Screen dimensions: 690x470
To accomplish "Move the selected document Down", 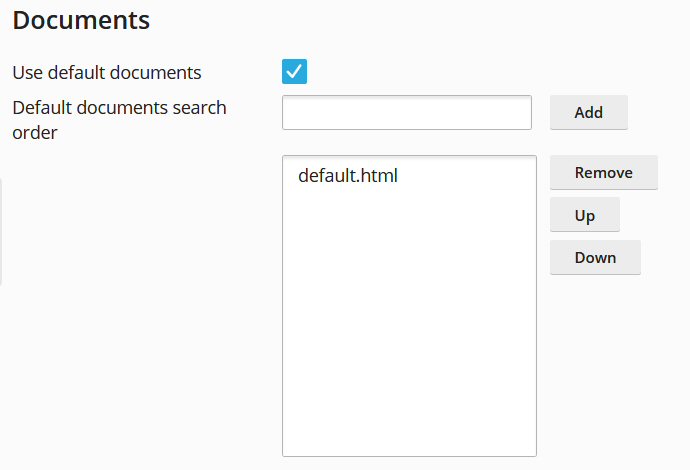I will point(595,257).
